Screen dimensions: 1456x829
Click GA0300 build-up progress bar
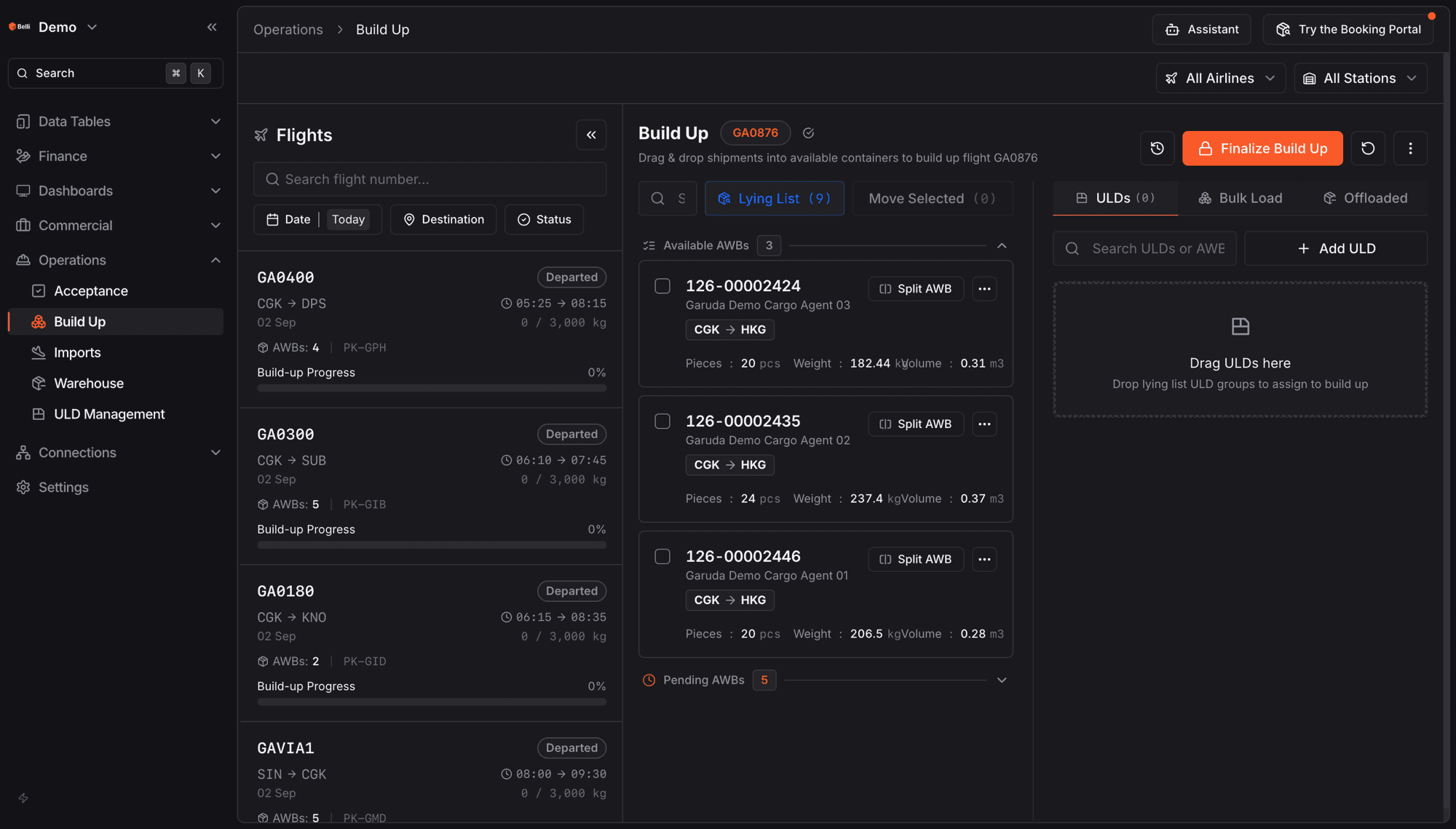pos(432,546)
